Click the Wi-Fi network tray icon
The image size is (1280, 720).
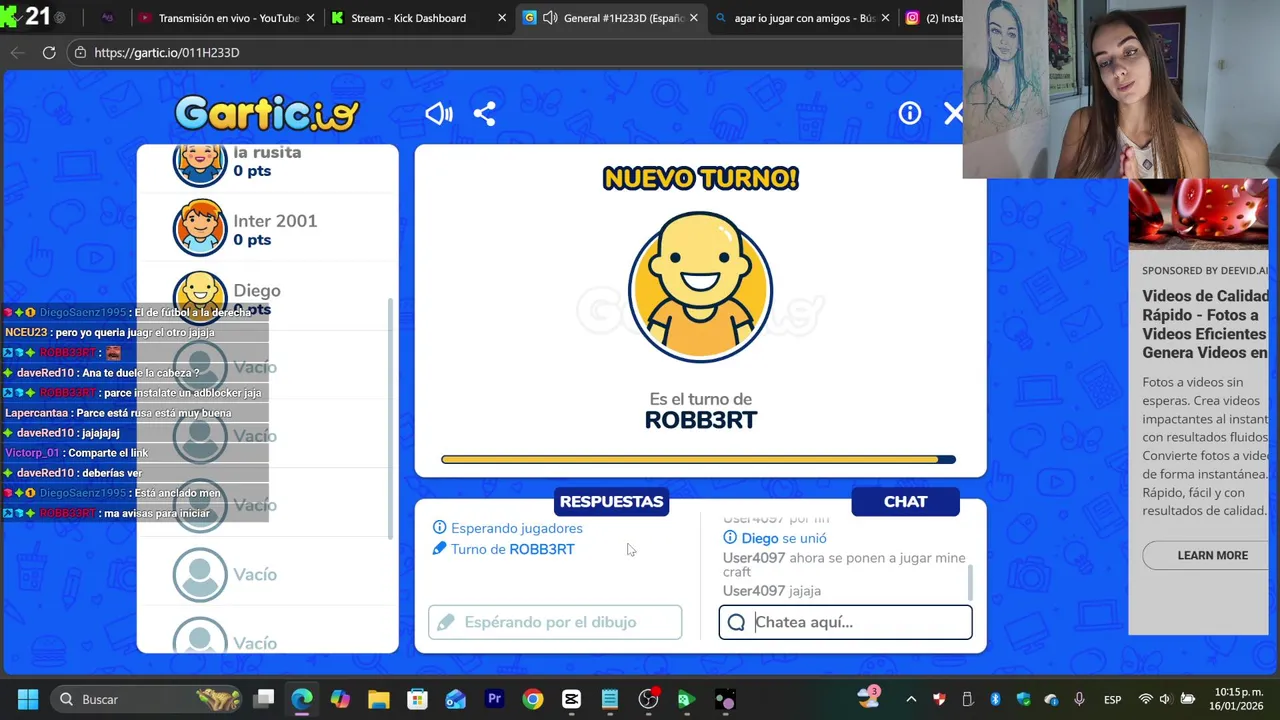[x=1146, y=699]
